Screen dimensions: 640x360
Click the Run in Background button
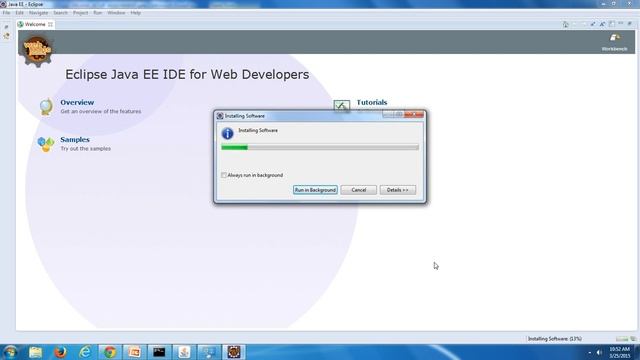tap(315, 190)
